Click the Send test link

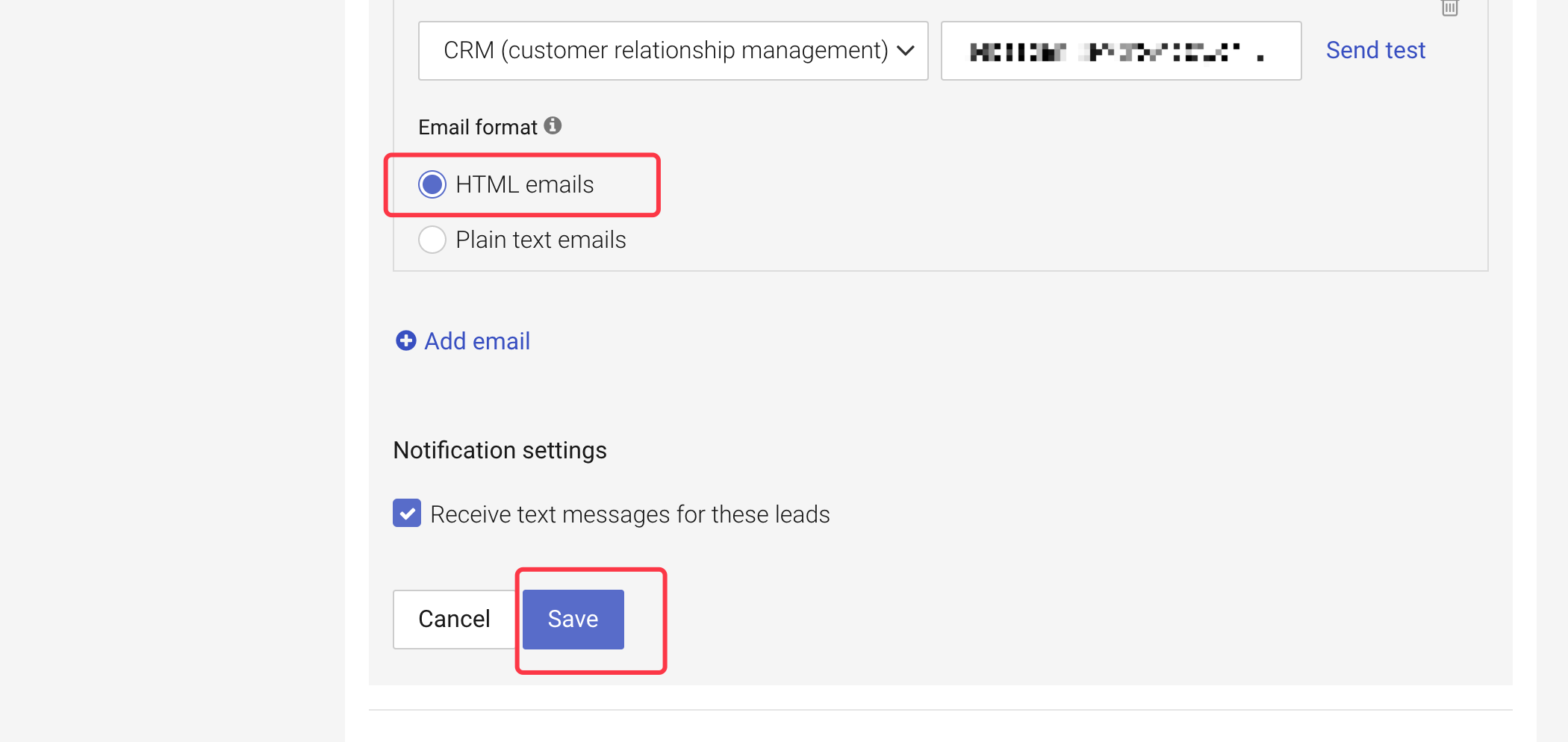click(1375, 50)
